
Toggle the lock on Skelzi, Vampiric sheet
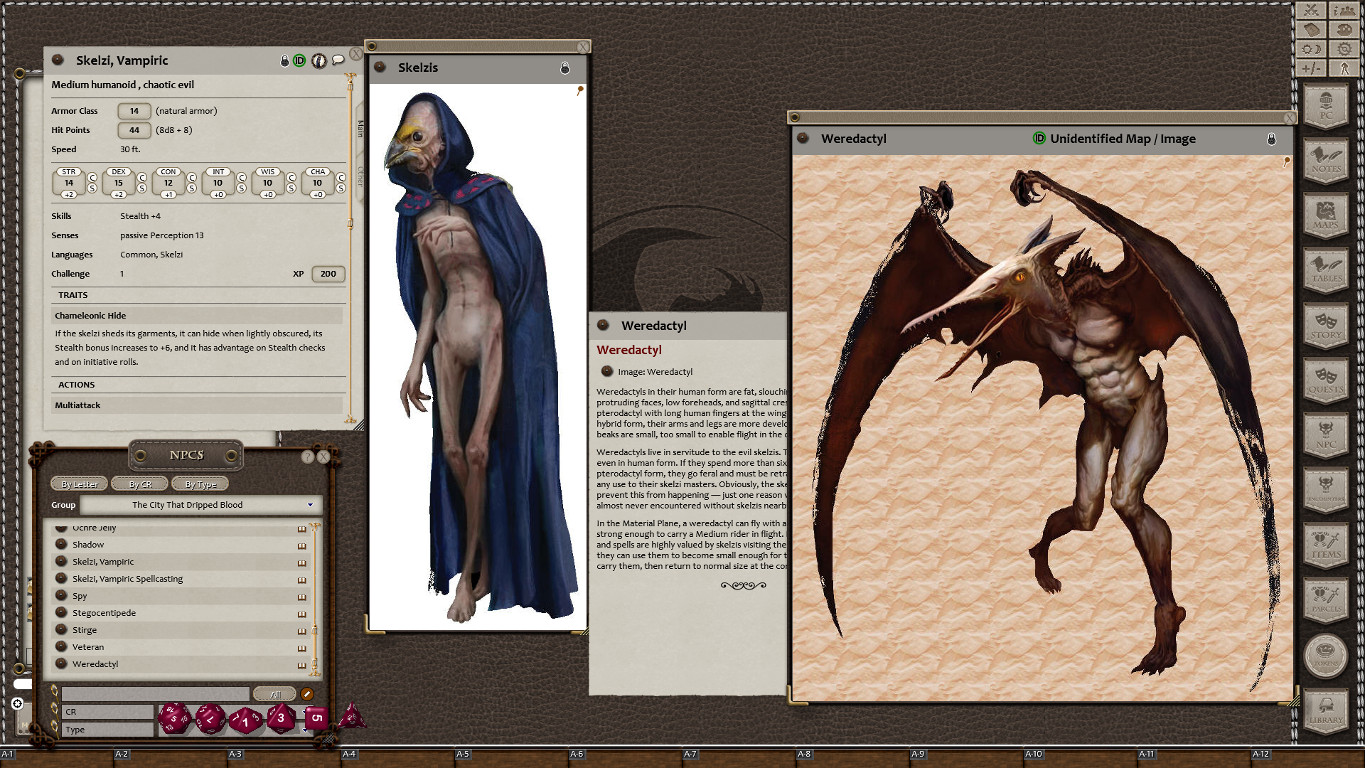pyautogui.click(x=284, y=61)
